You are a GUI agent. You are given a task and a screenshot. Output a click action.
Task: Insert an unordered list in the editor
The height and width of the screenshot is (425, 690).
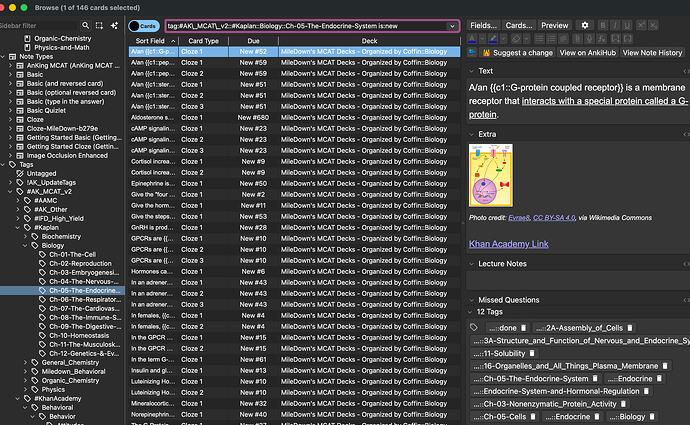click(x=539, y=39)
